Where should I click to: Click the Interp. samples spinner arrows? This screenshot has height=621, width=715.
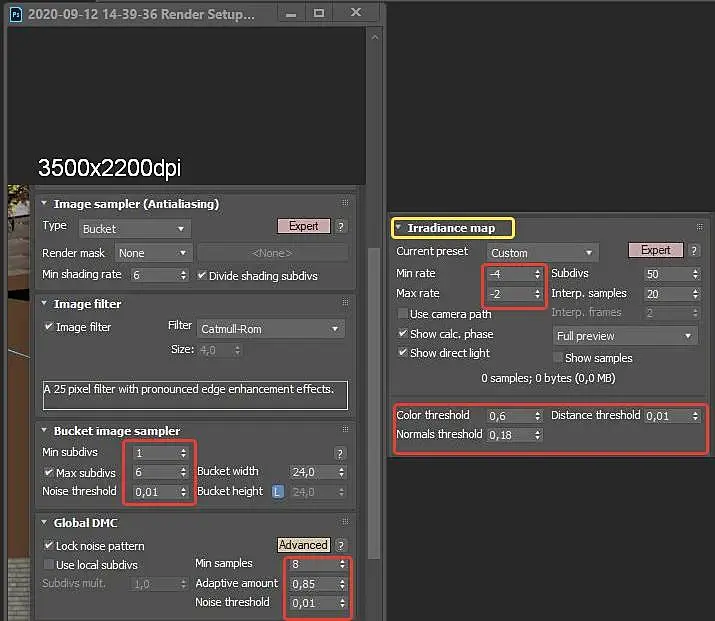[695, 294]
